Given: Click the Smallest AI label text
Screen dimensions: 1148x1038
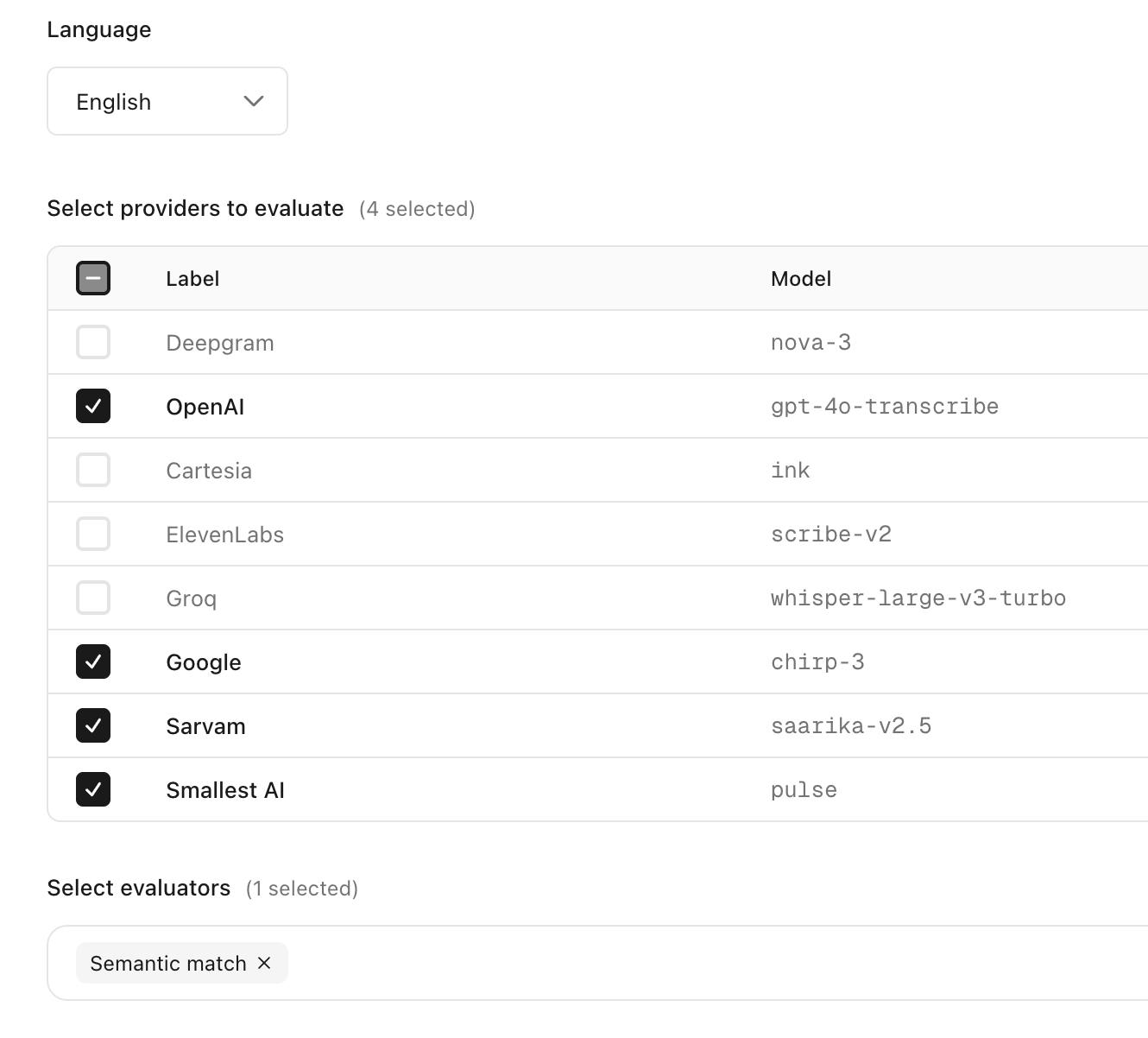Looking at the screenshot, I should [225, 790].
